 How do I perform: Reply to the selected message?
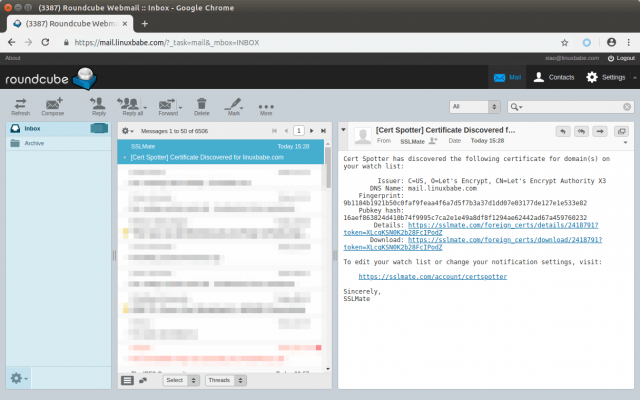coord(99,105)
